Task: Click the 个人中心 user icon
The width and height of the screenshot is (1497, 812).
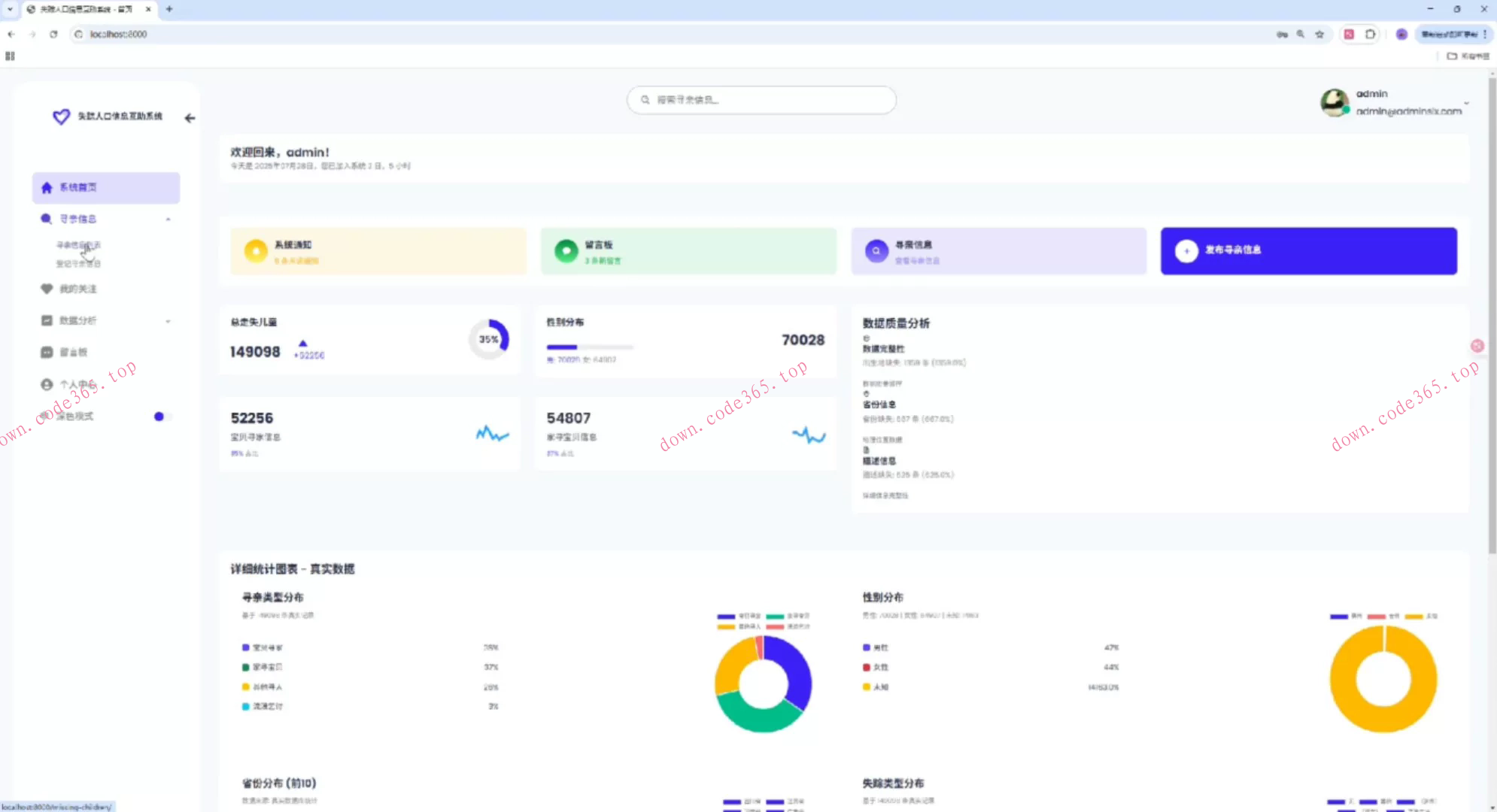Action: coord(47,384)
